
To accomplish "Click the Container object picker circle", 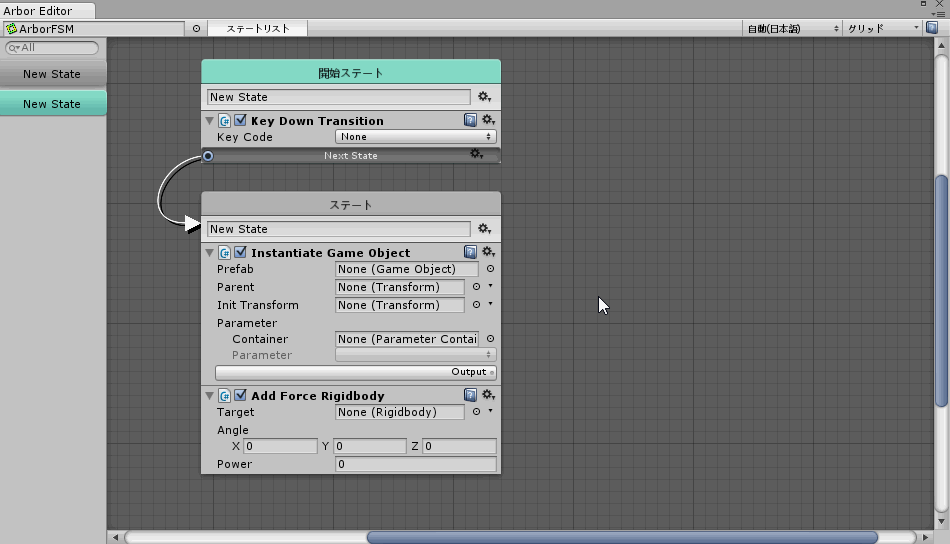I will [x=490, y=339].
